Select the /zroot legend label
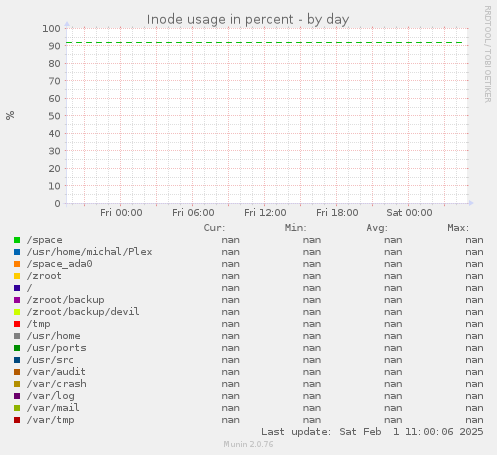 pos(44,276)
